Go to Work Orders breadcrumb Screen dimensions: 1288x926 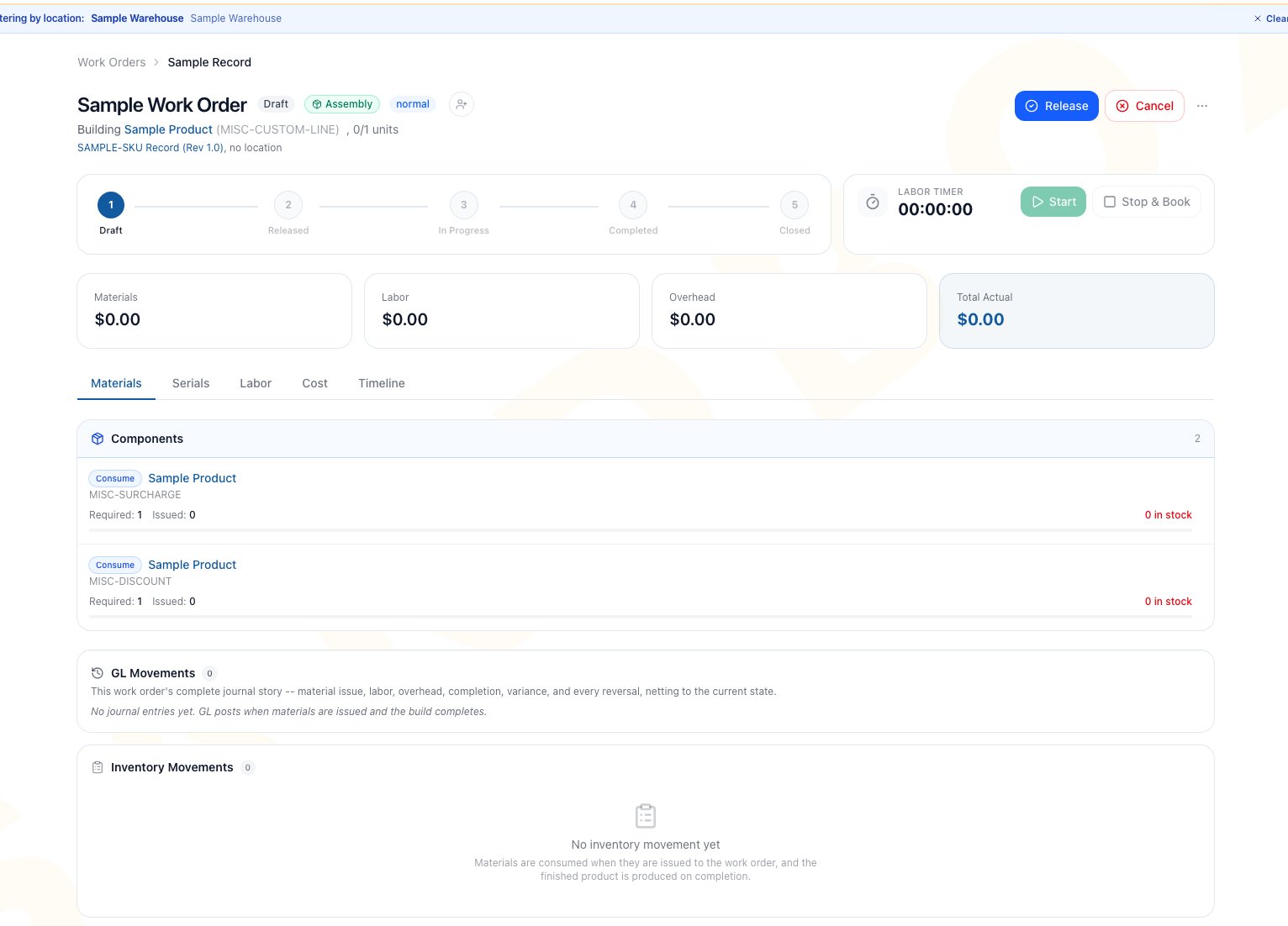pos(112,62)
